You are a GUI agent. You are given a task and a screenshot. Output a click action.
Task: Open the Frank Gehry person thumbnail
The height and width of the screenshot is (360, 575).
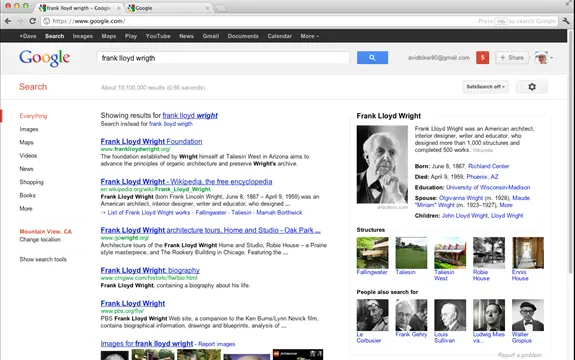pos(411,315)
